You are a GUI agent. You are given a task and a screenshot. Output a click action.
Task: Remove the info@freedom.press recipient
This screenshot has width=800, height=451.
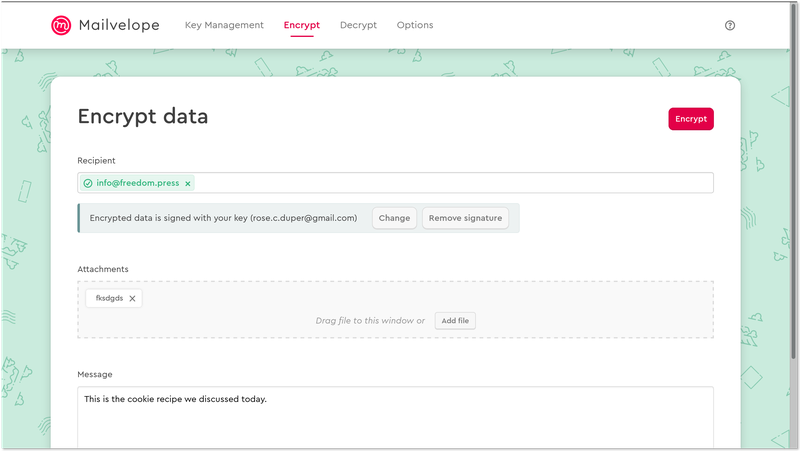188,183
